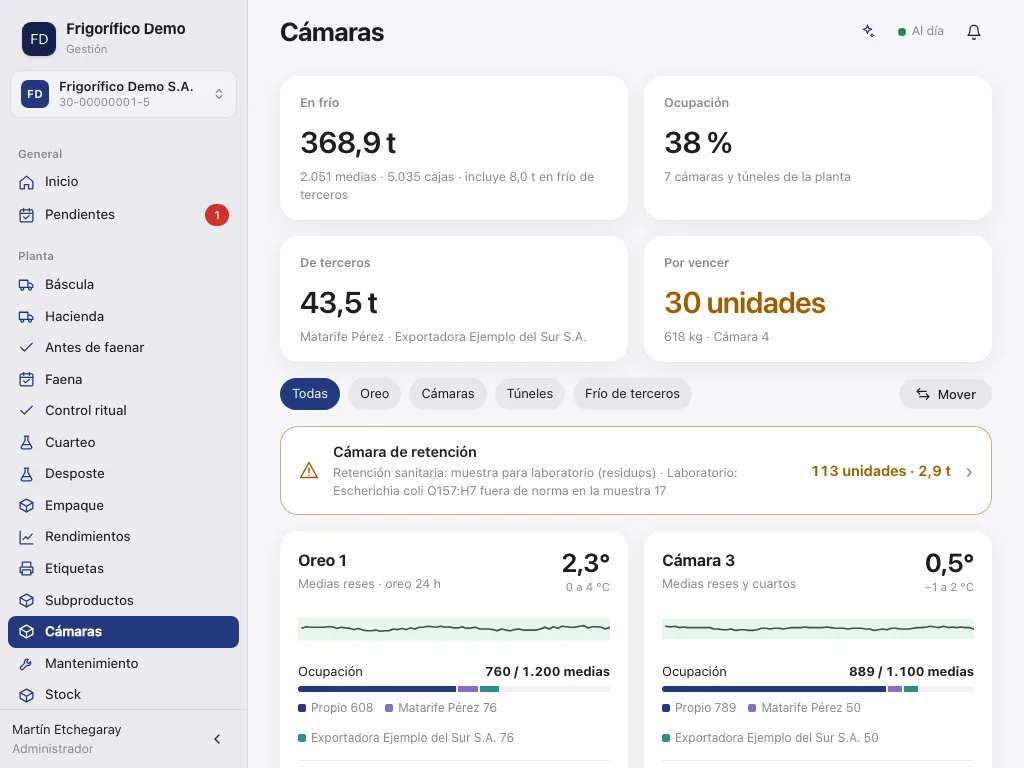Click the Hacienda truck icon
This screenshot has width=1024, height=768.
26,317
